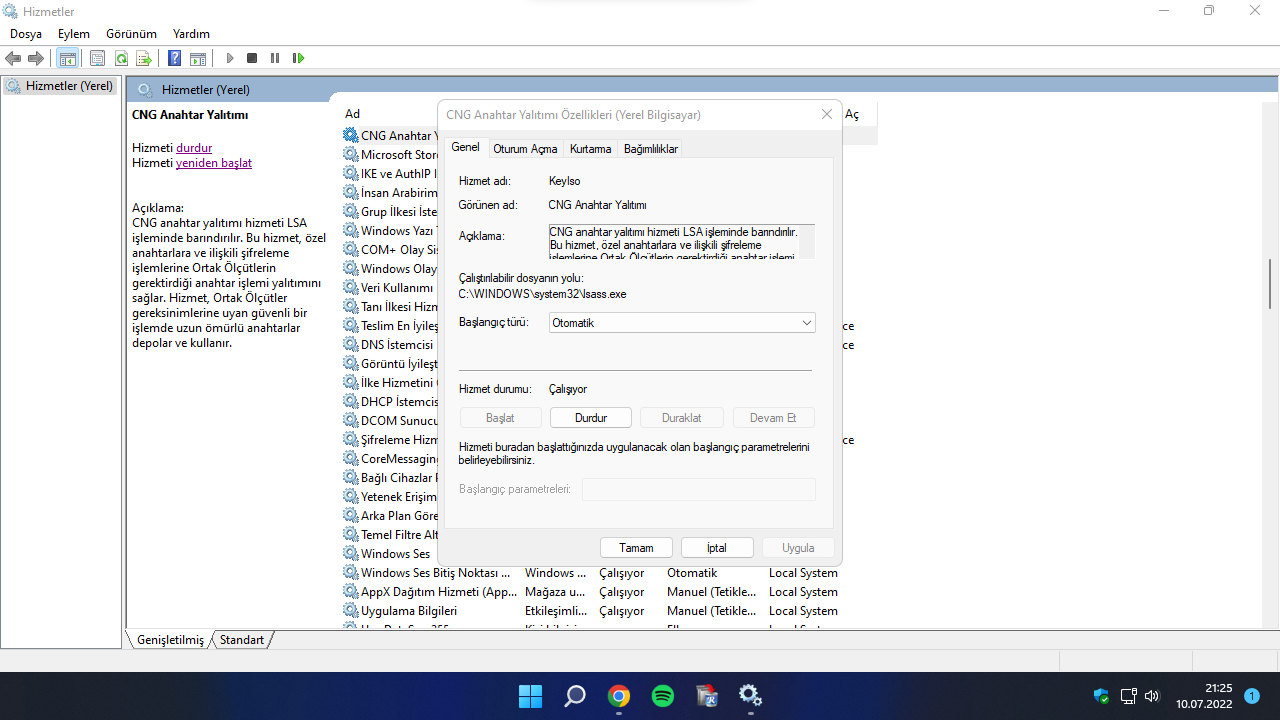Open Help with the blue question mark icon
1280x720 pixels.
pos(175,58)
